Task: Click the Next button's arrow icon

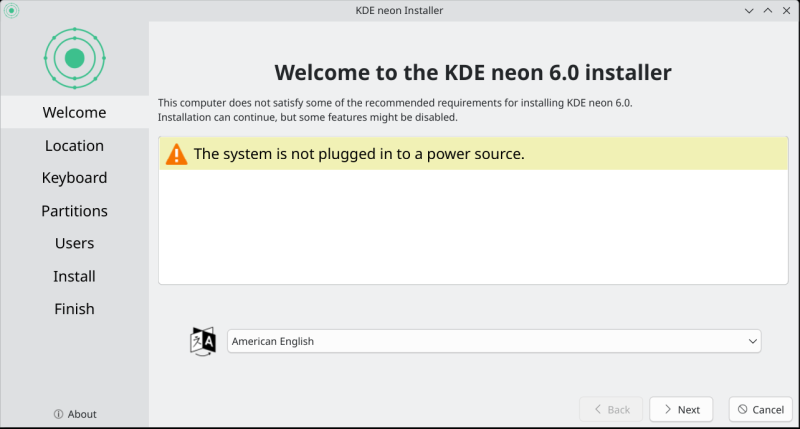Action: tap(666, 409)
